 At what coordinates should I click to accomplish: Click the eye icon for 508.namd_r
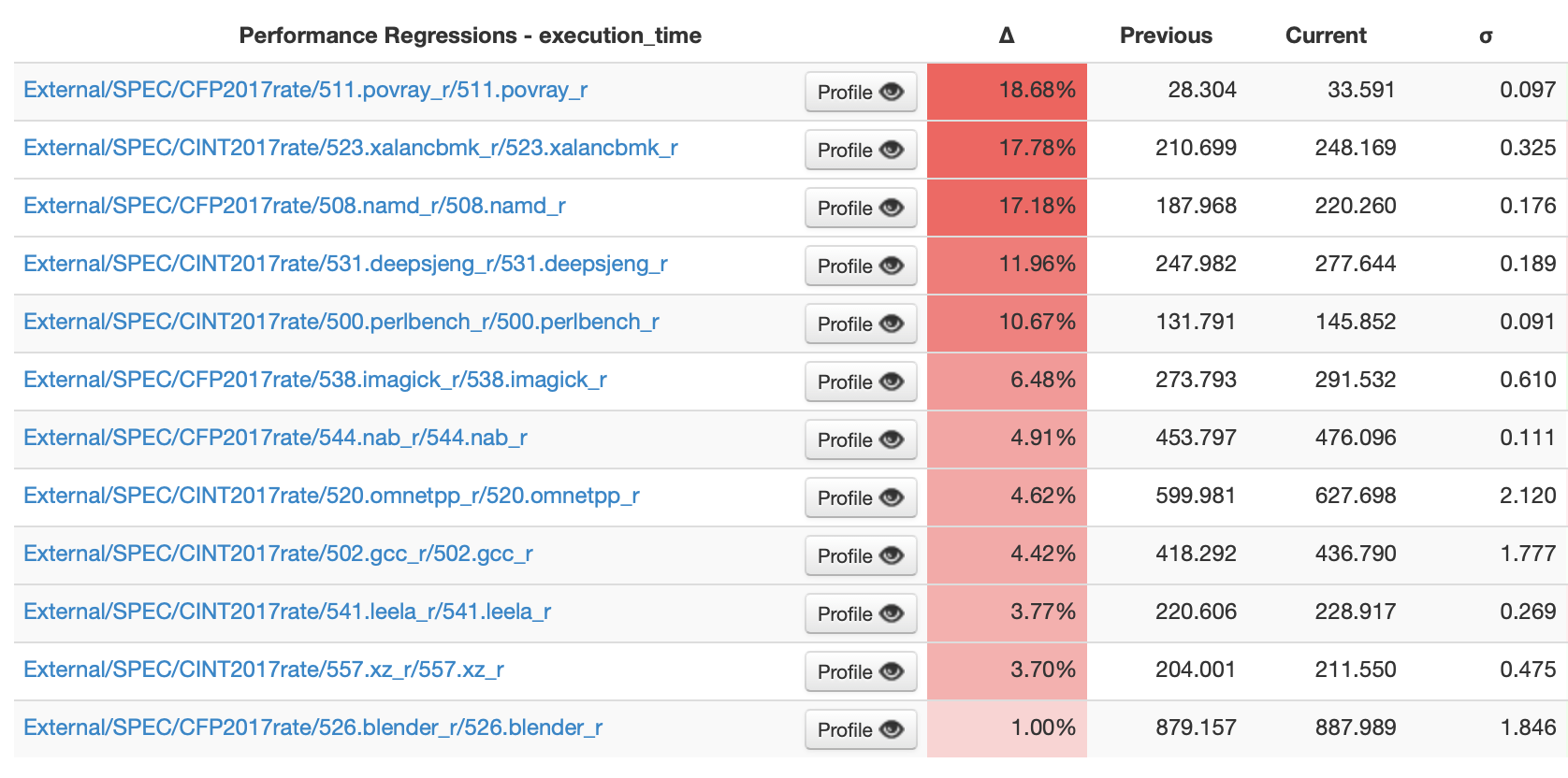point(891,208)
